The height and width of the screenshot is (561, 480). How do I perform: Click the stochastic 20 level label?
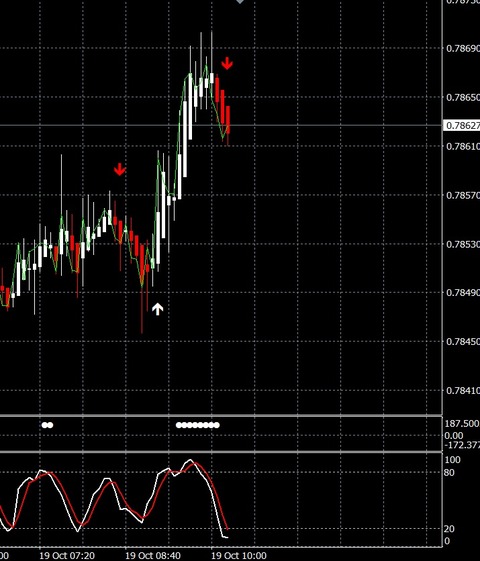(449, 529)
